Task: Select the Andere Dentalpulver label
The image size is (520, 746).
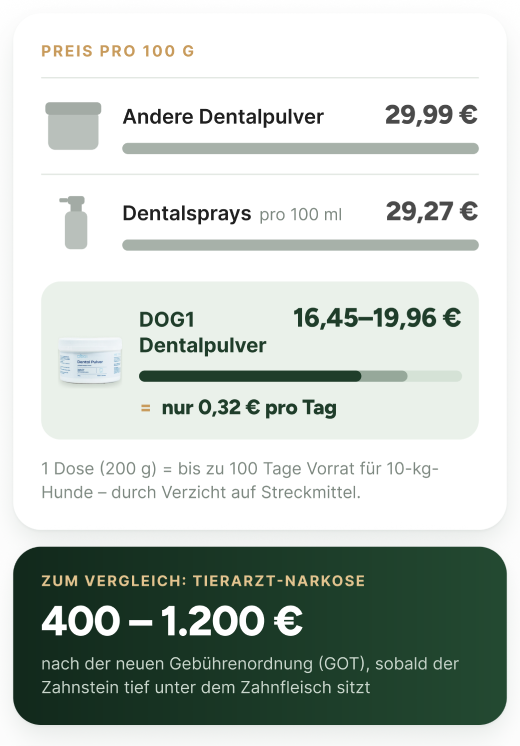Action: [223, 117]
